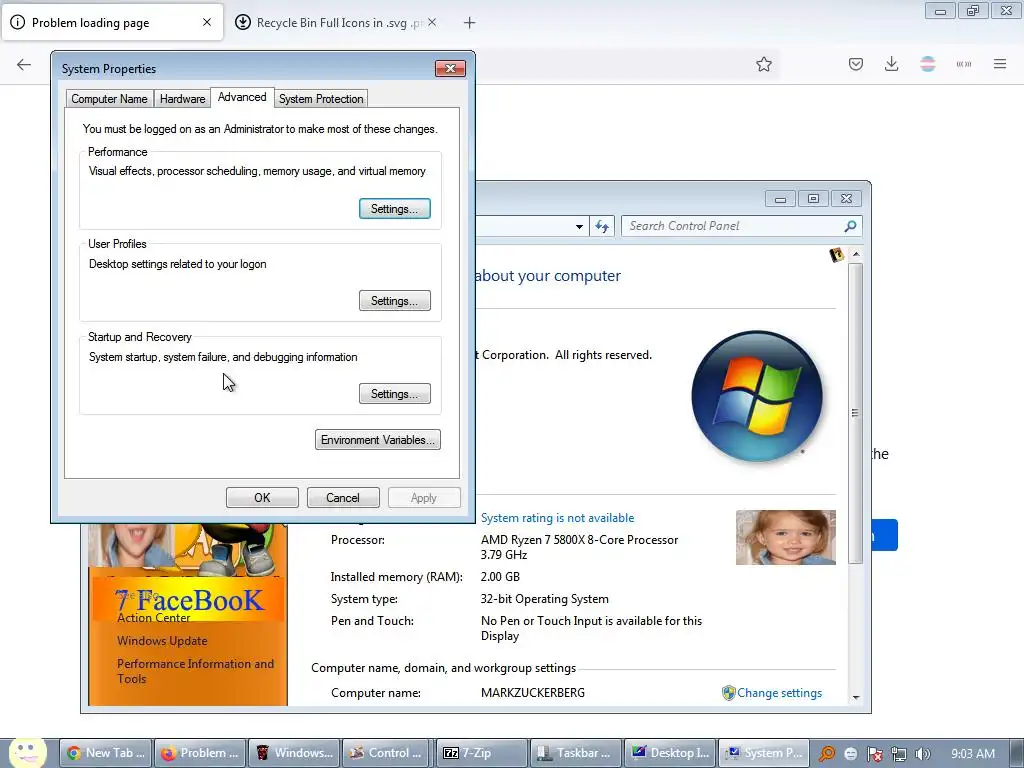1024x768 pixels.
Task: Open a new browser tab
Action: coord(469,23)
